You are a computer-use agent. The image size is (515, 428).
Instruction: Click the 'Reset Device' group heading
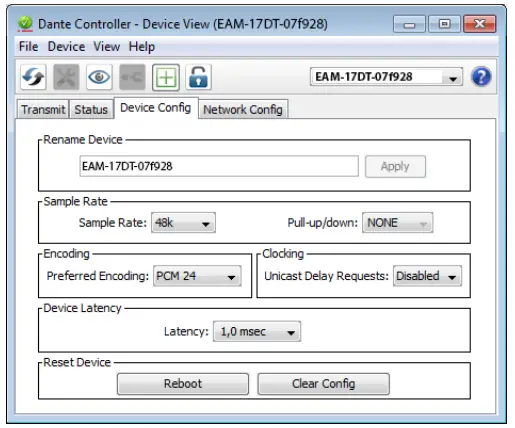tap(77, 362)
